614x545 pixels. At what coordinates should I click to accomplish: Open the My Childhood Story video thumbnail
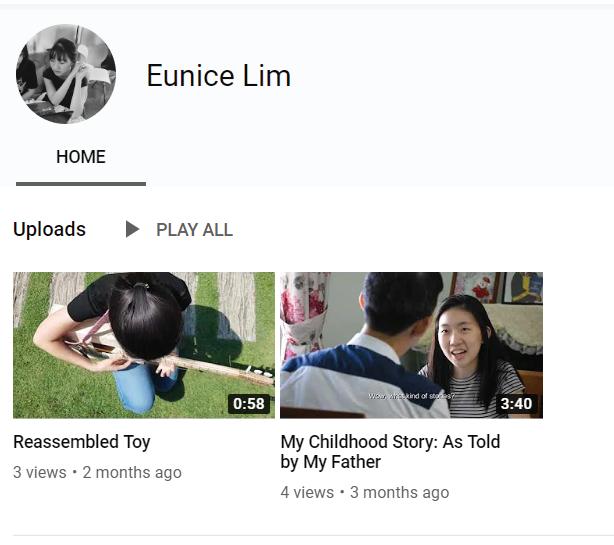[411, 345]
